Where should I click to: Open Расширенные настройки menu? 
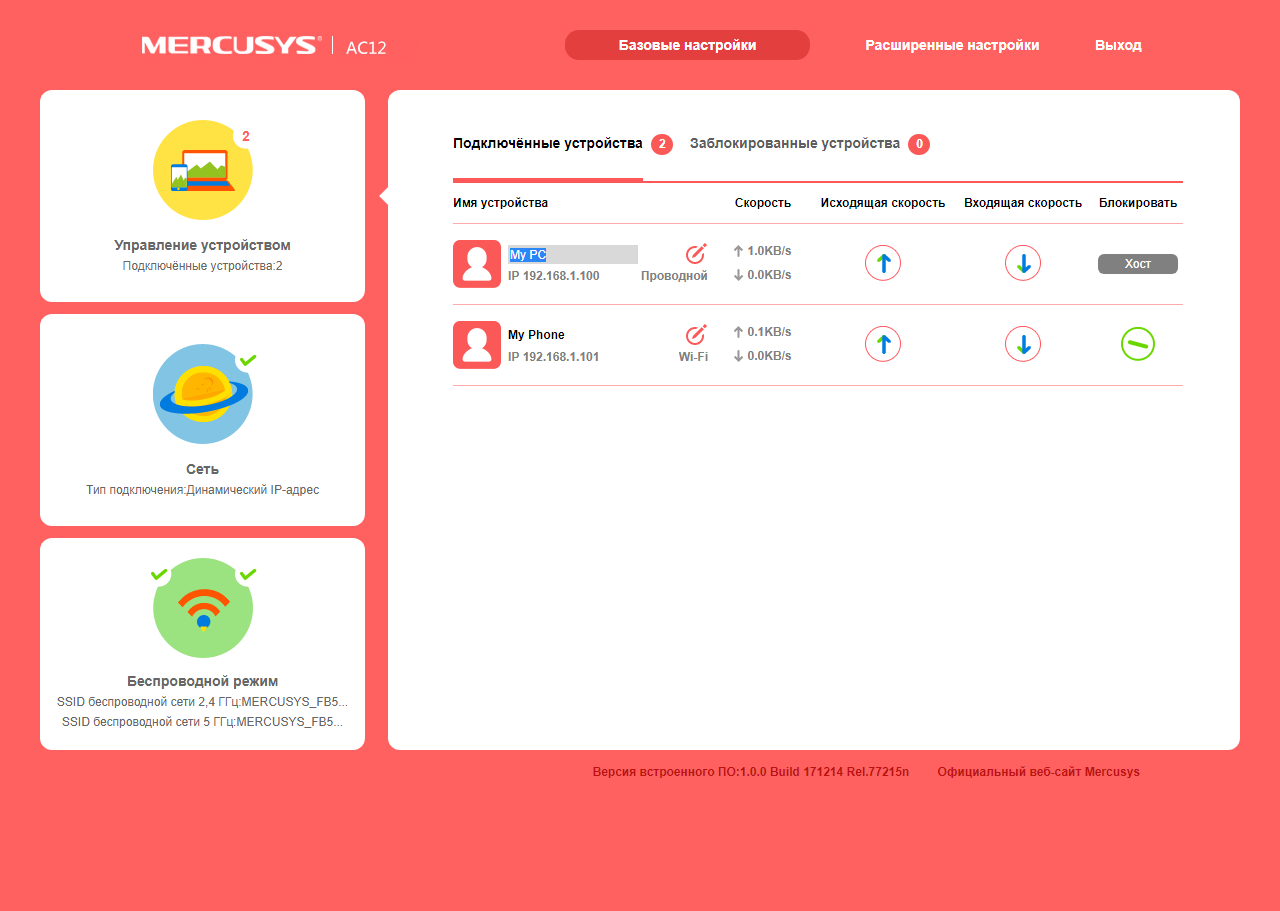[952, 45]
